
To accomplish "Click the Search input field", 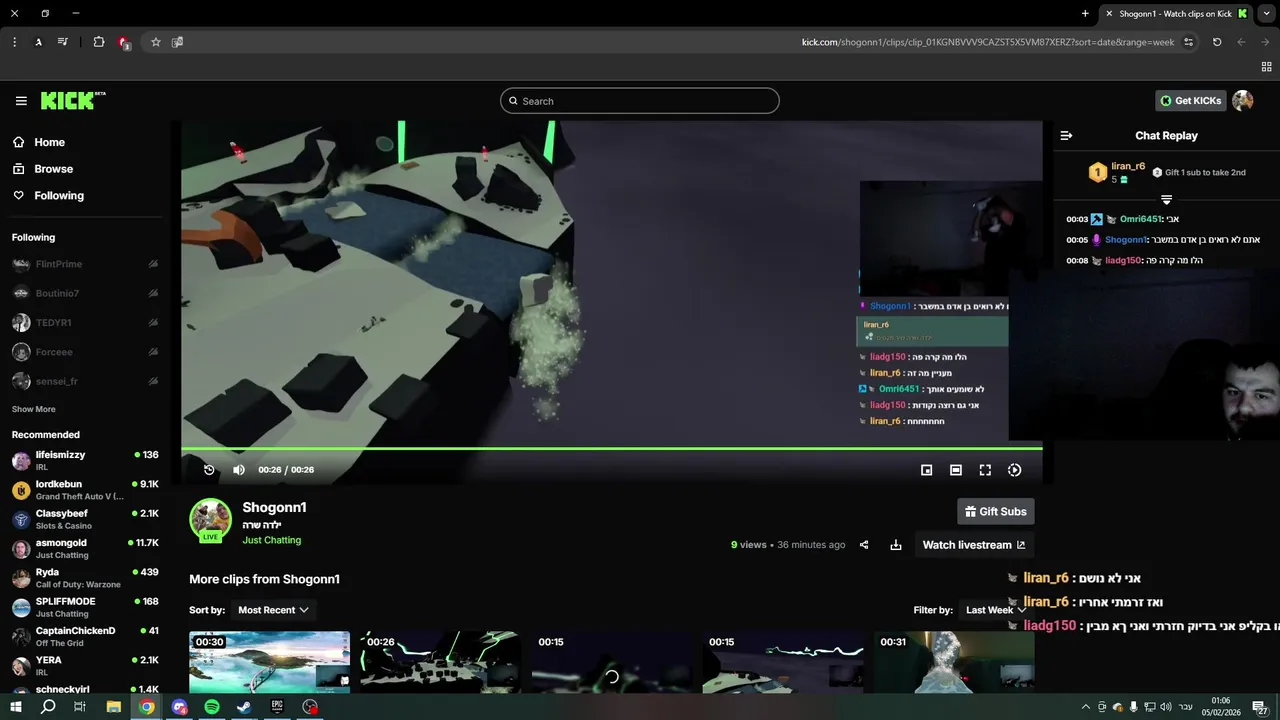I will pos(640,101).
